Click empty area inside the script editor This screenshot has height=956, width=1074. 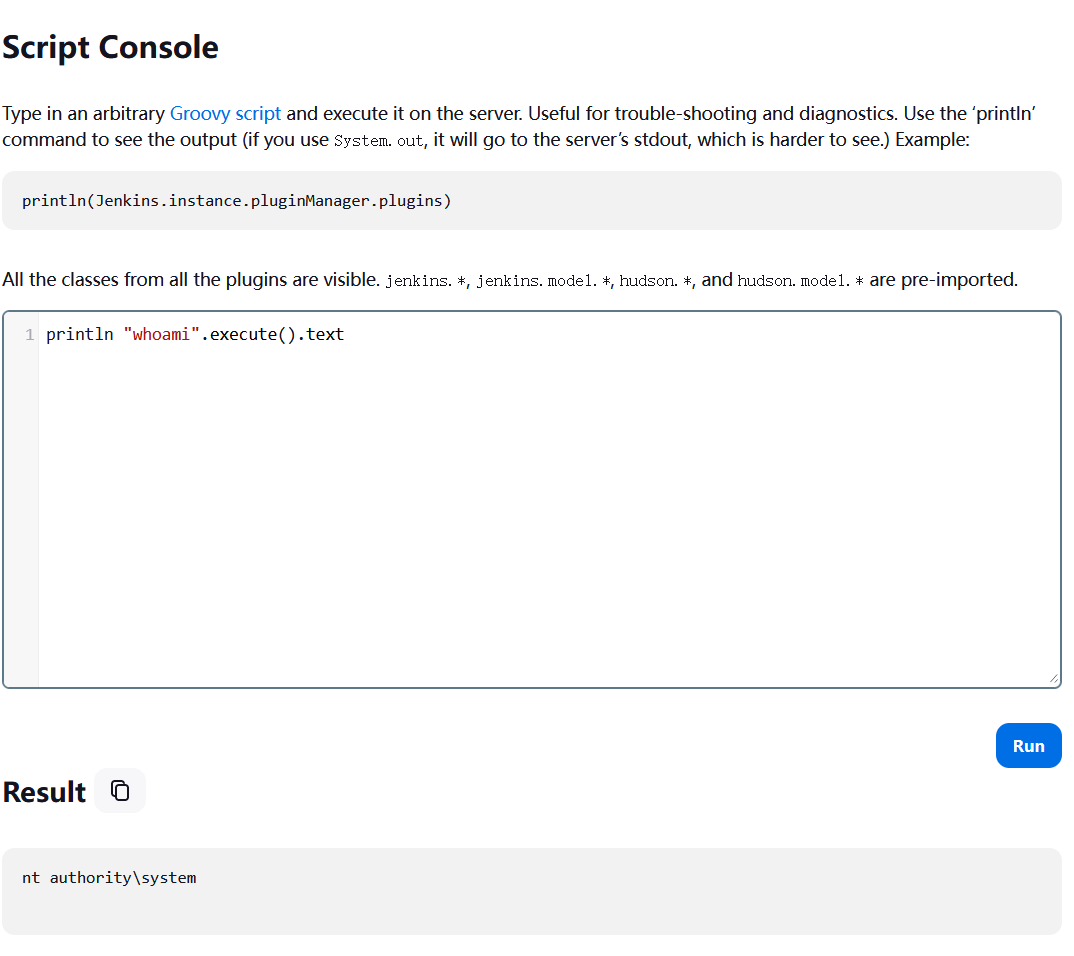(548, 510)
